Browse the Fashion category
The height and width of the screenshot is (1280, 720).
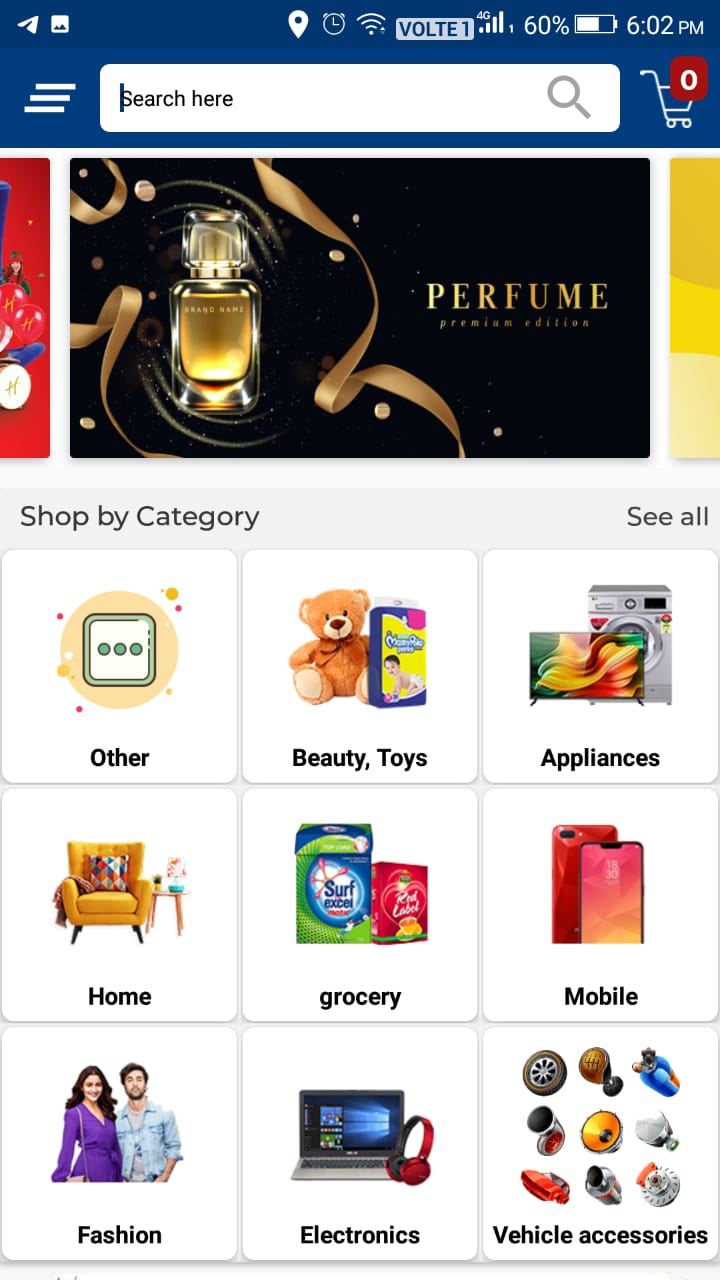pyautogui.click(x=120, y=1143)
